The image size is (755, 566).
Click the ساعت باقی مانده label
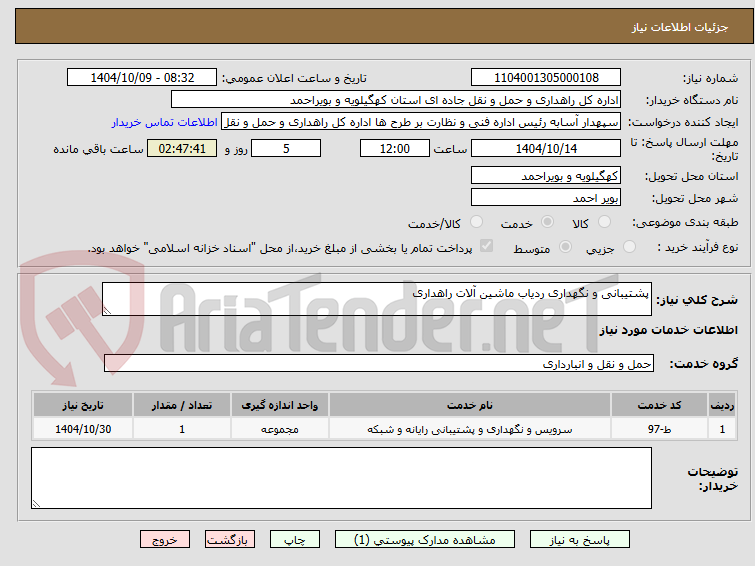pos(98,149)
